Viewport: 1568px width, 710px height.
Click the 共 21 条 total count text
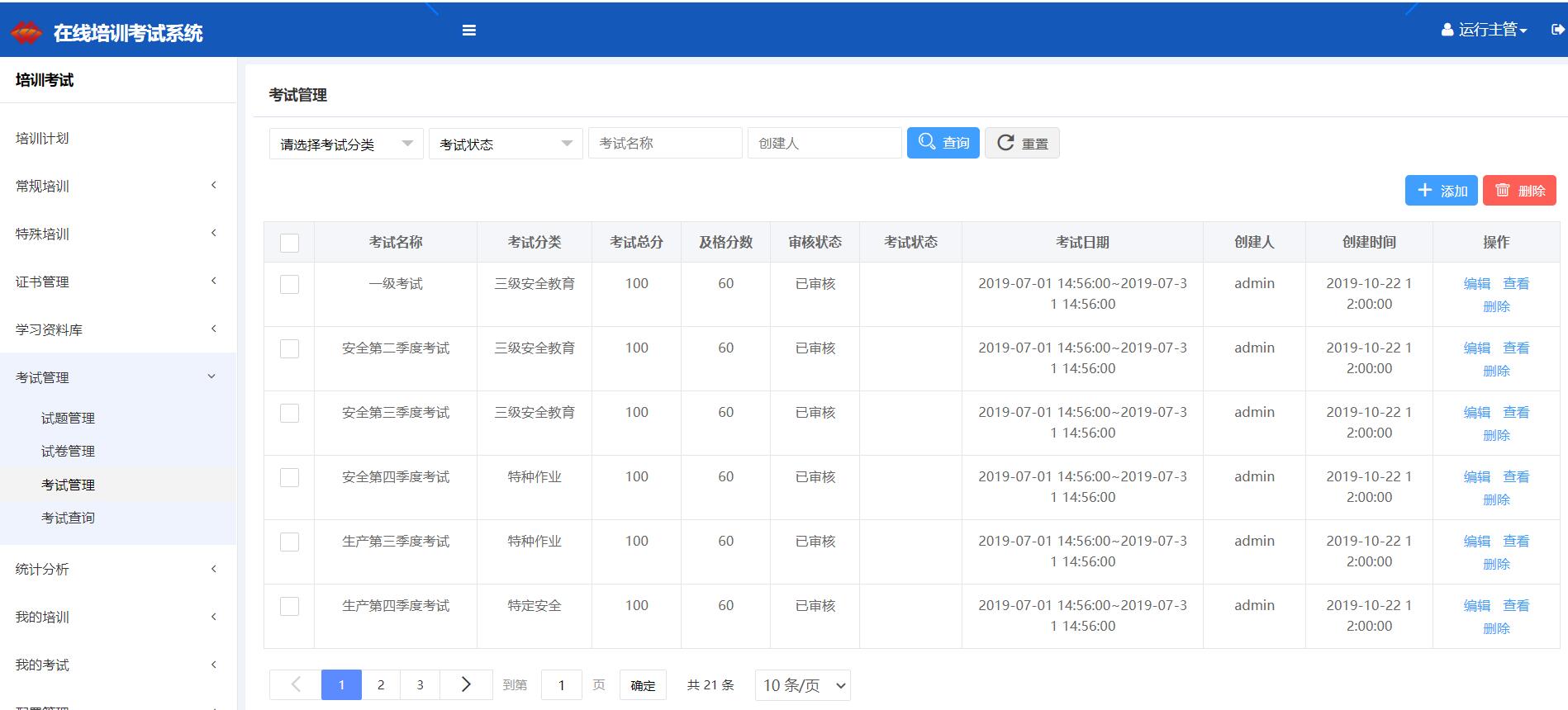click(710, 685)
